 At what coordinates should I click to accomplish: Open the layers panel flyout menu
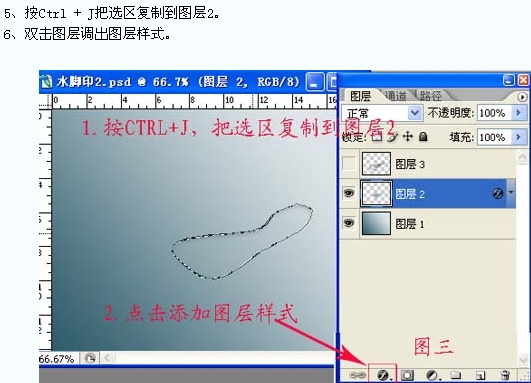523,97
